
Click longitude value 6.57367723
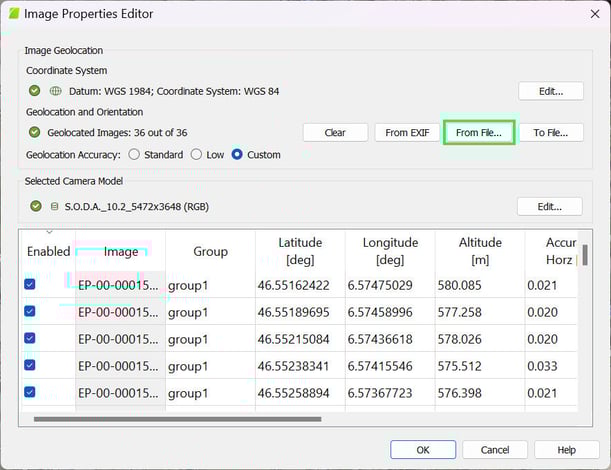(x=380, y=393)
